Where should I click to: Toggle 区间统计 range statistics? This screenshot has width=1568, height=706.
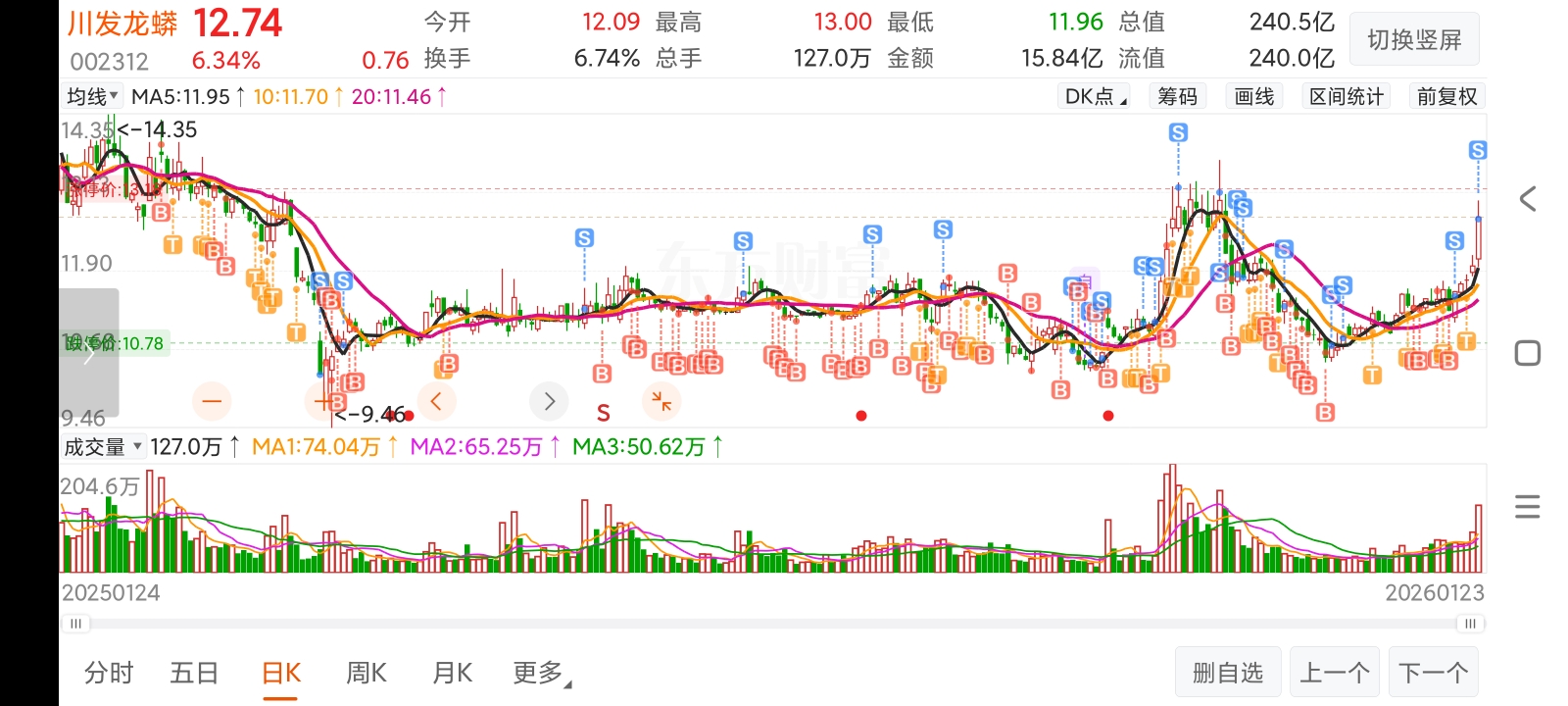point(1346,96)
